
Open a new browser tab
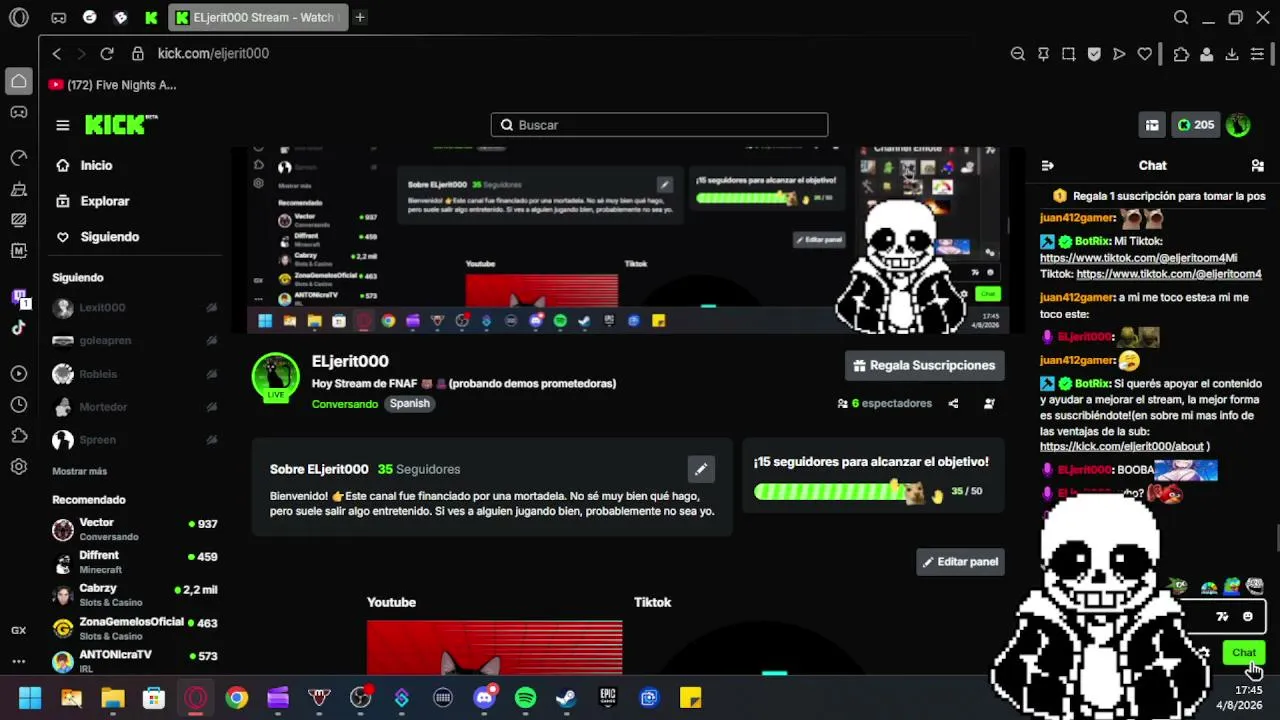pyautogui.click(x=360, y=17)
